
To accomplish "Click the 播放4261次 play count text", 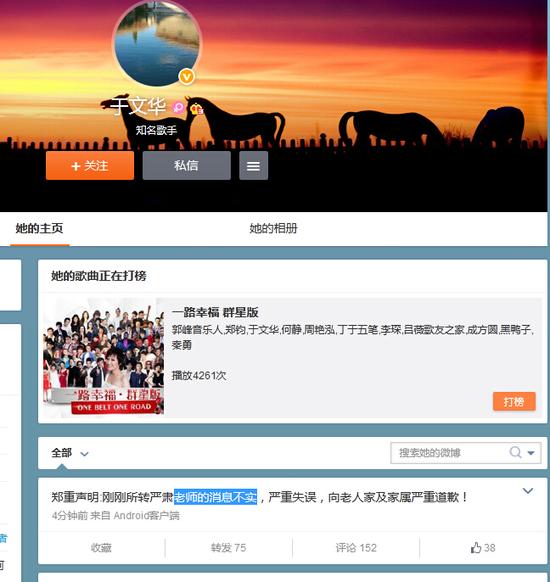I will (x=199, y=375).
